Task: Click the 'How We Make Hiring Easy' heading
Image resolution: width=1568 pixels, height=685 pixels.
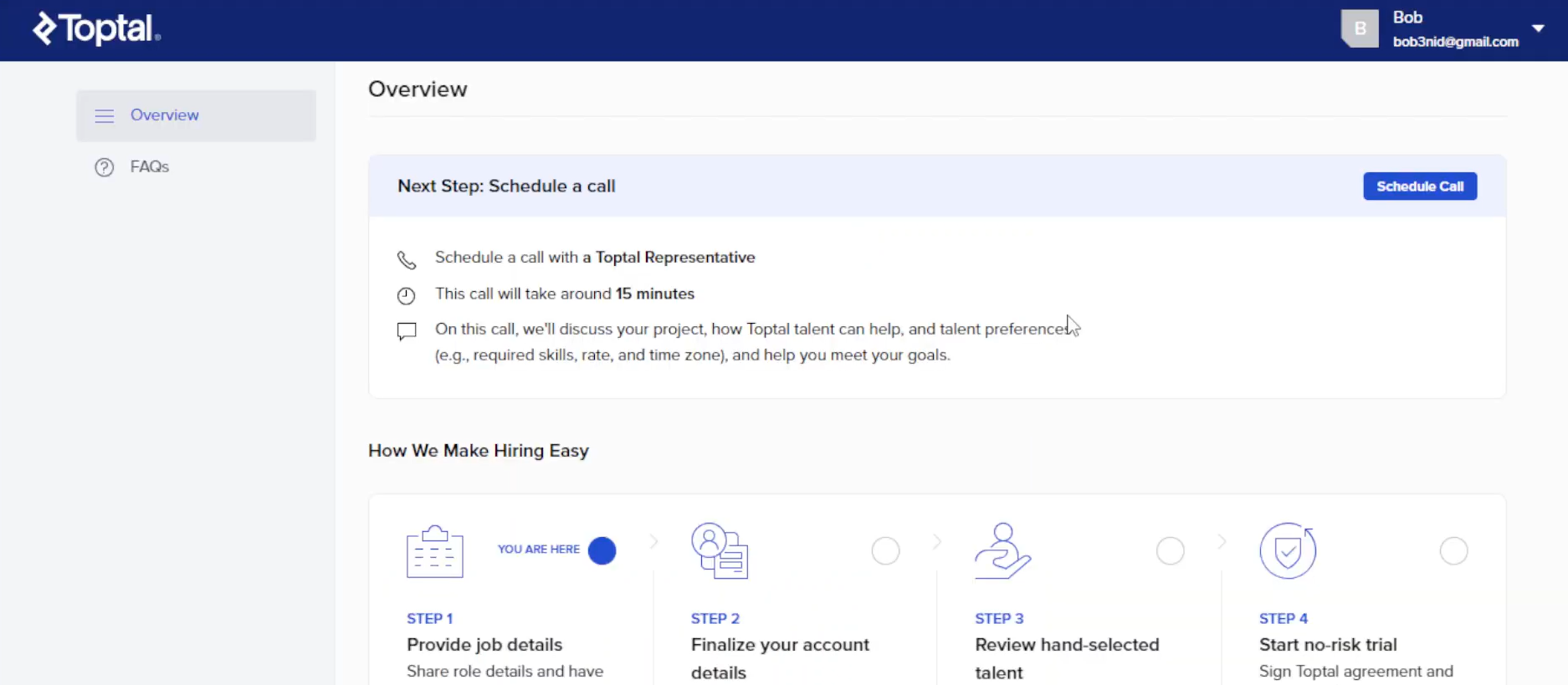Action: click(479, 451)
